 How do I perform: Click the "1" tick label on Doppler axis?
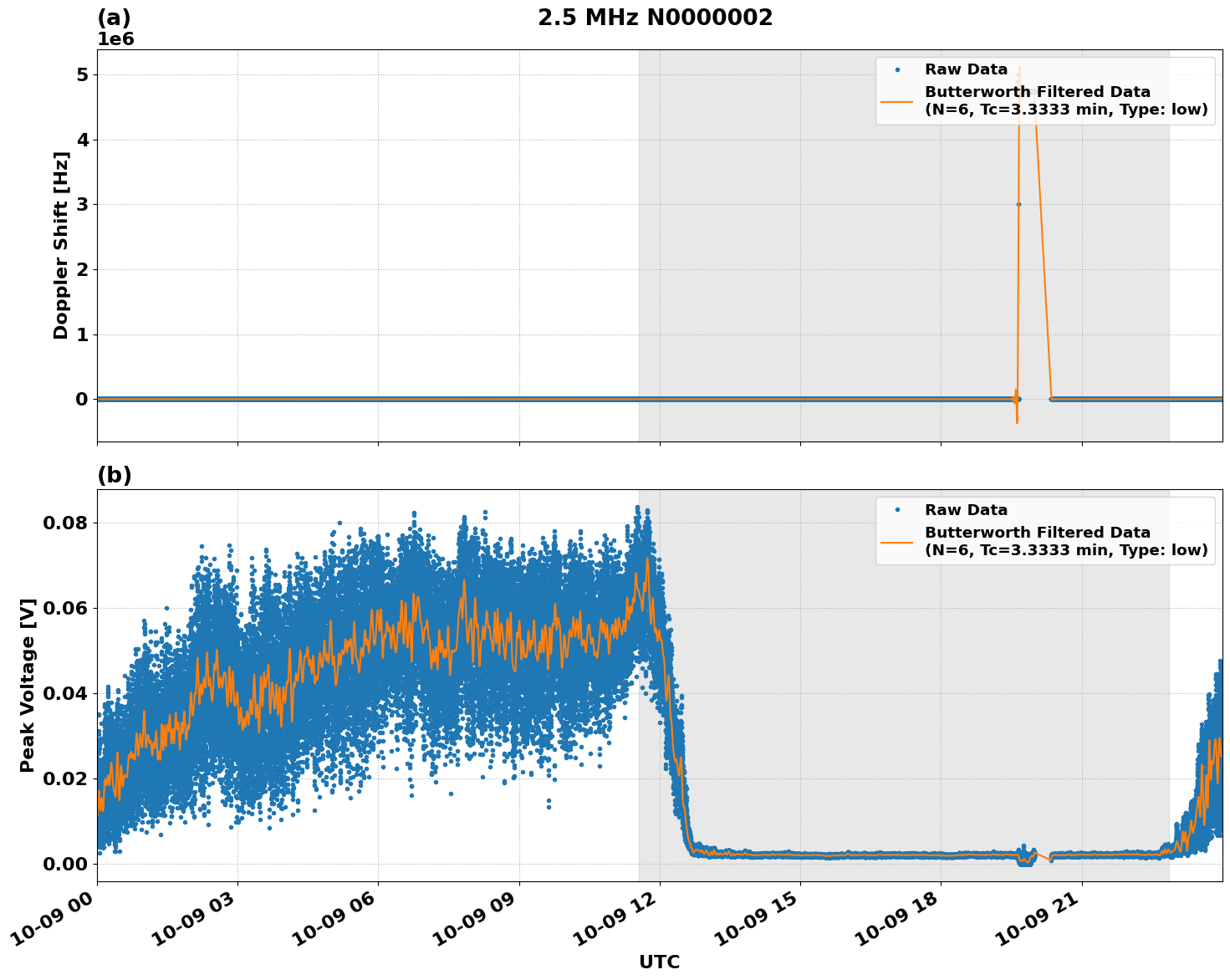click(82, 334)
